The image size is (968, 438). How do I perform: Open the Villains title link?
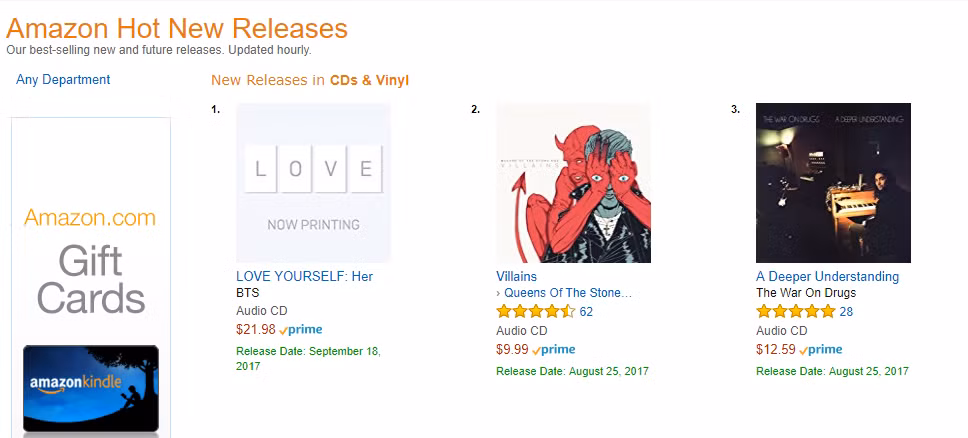(517, 276)
